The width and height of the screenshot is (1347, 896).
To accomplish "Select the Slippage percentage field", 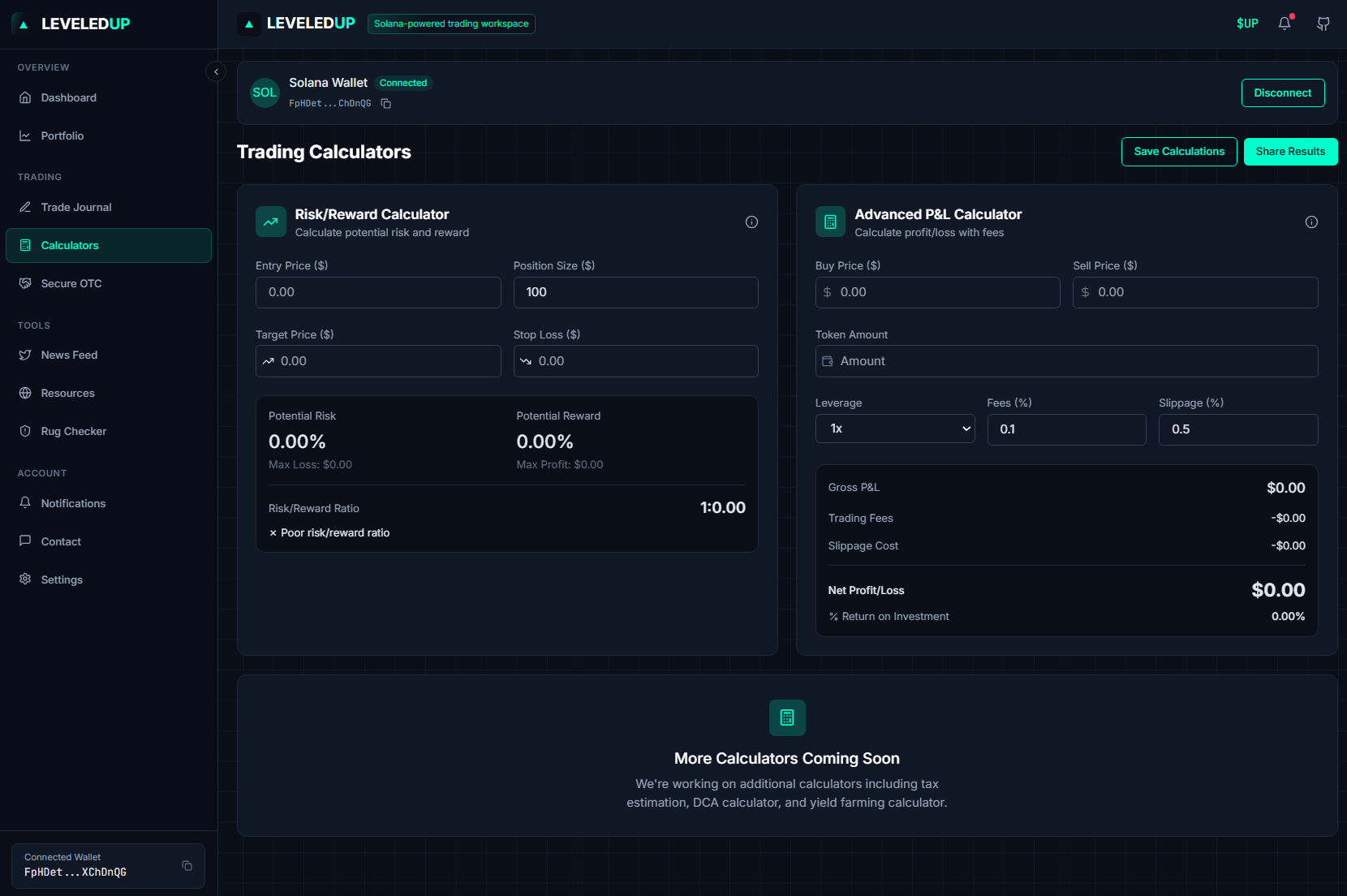I will (1237, 429).
